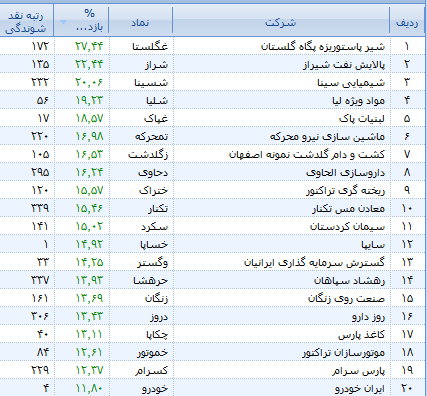Select company رهشاد سپاهان
Screen dimensions: 427x396
click(349, 280)
